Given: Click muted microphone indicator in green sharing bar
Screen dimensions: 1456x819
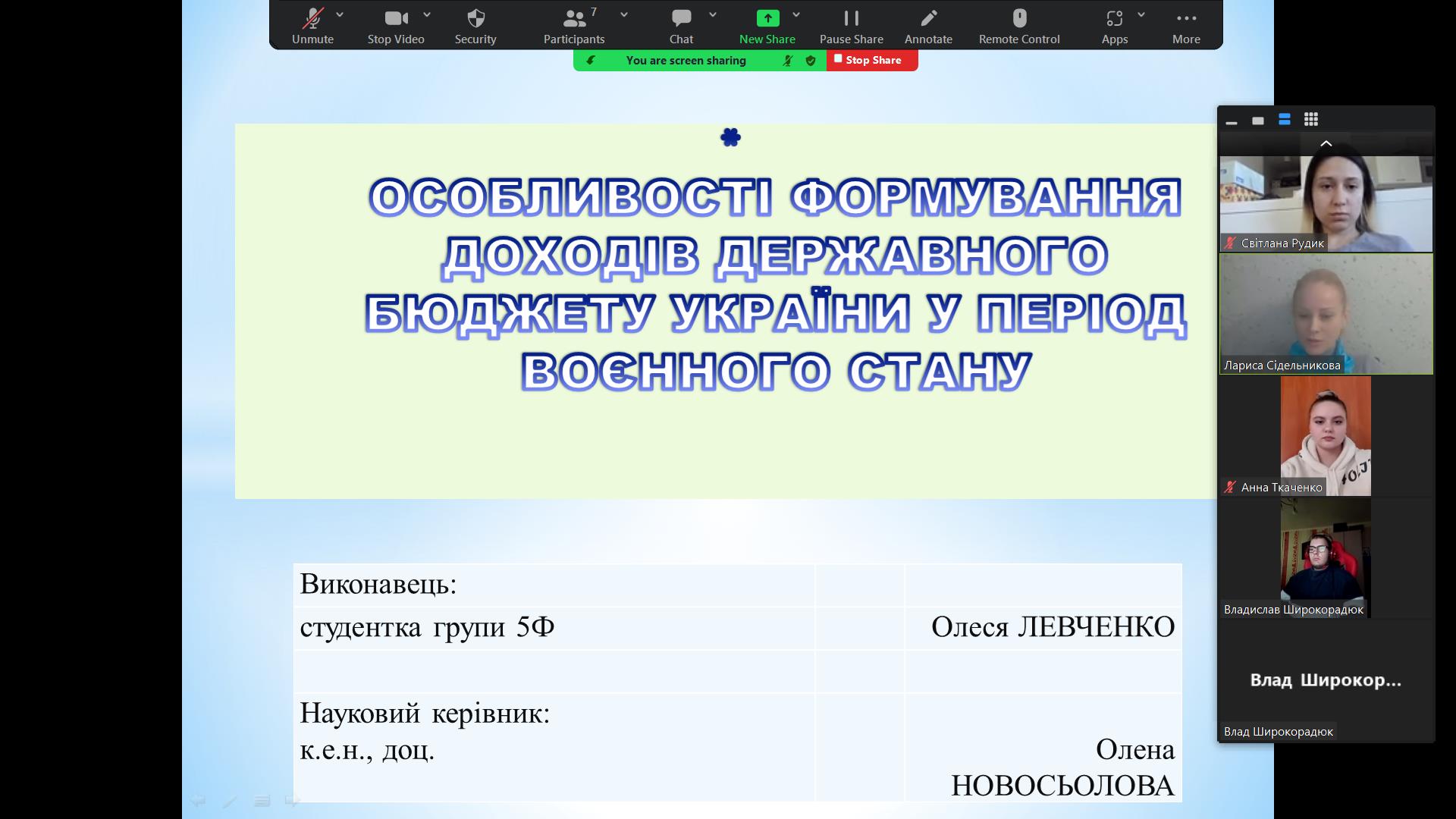Looking at the screenshot, I should coord(788,60).
